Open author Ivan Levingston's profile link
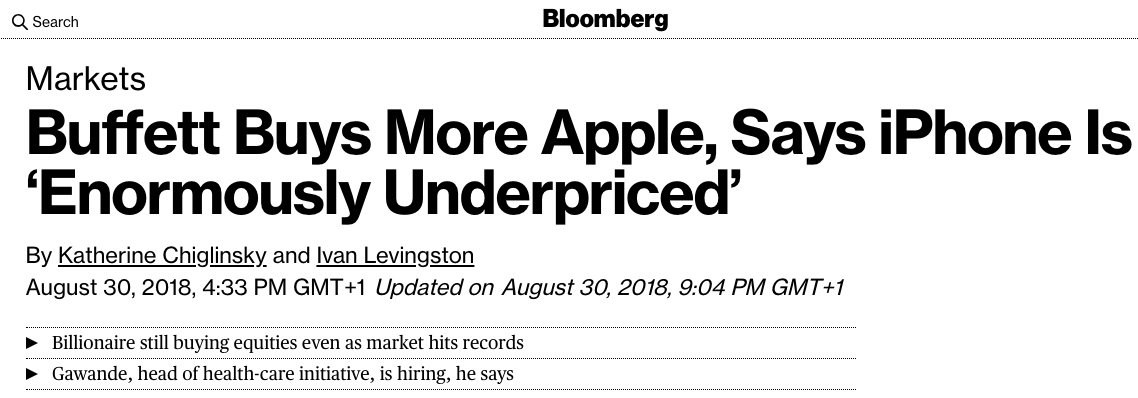 click(x=395, y=256)
